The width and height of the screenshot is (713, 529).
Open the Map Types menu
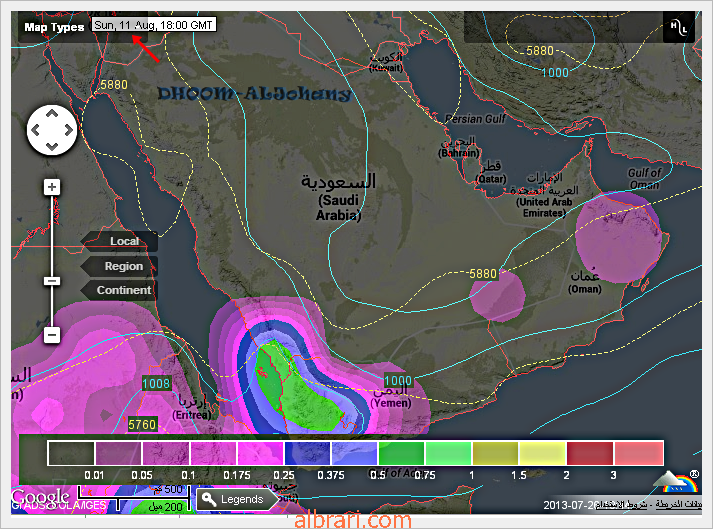click(54, 27)
